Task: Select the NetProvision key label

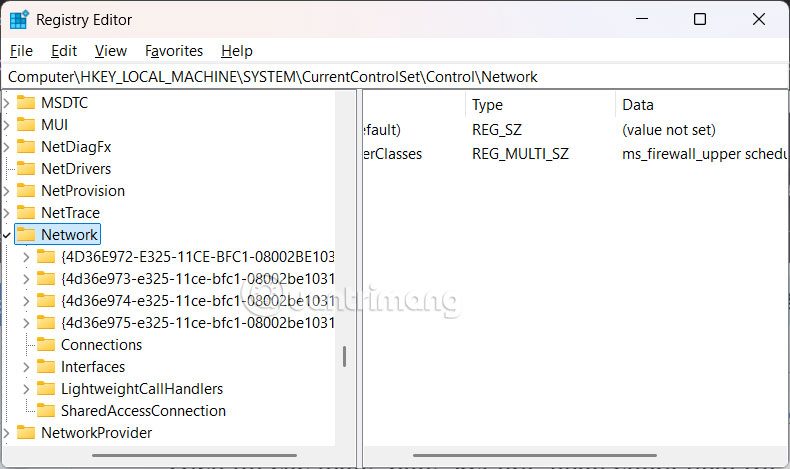Action: point(83,191)
